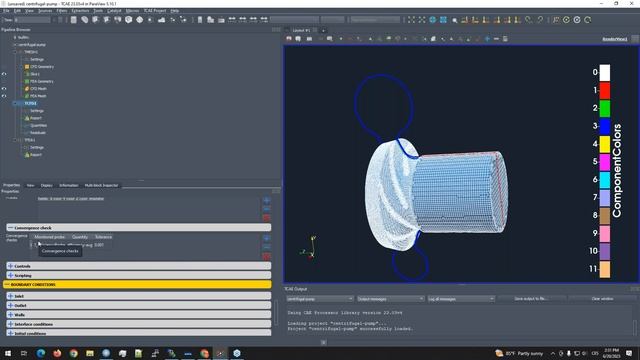The image size is (640, 360).
Task: Click Save output to file button
Action: click(531, 299)
